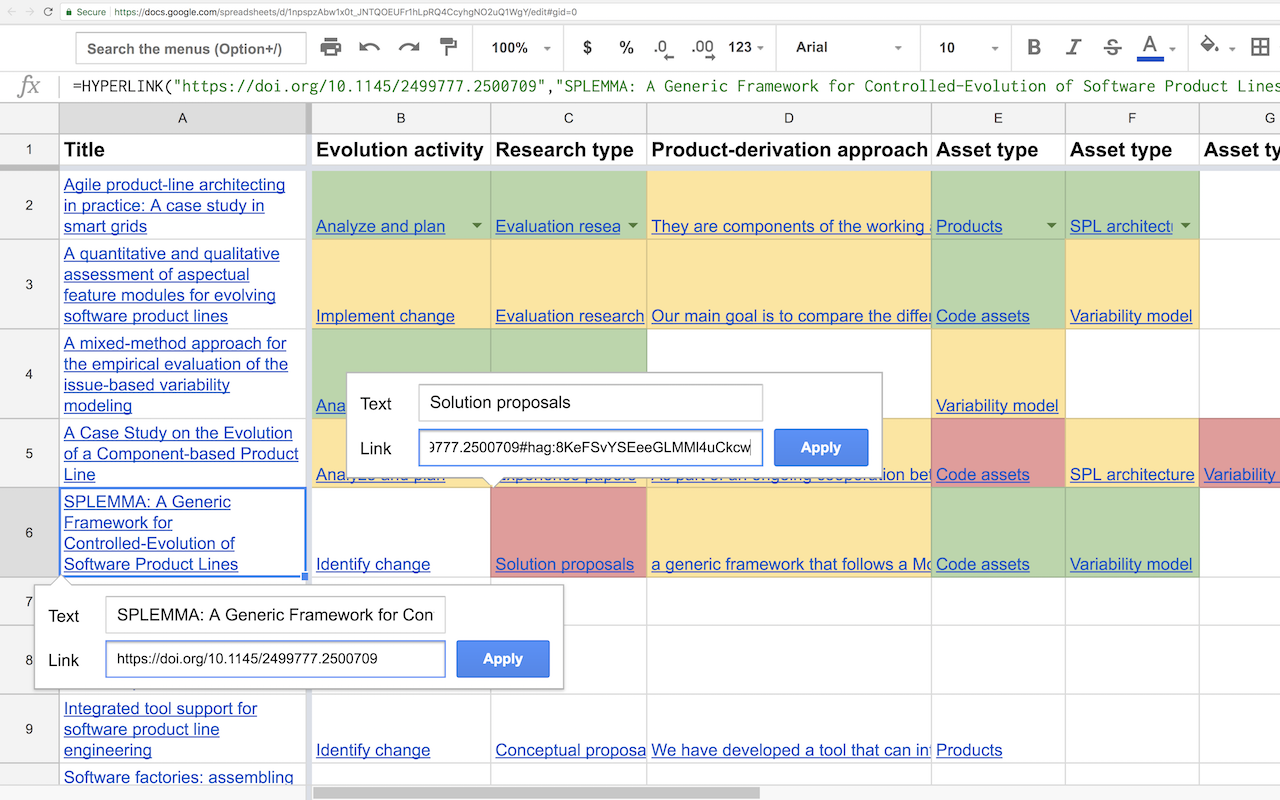
Task: Select column A header
Action: [x=183, y=118]
